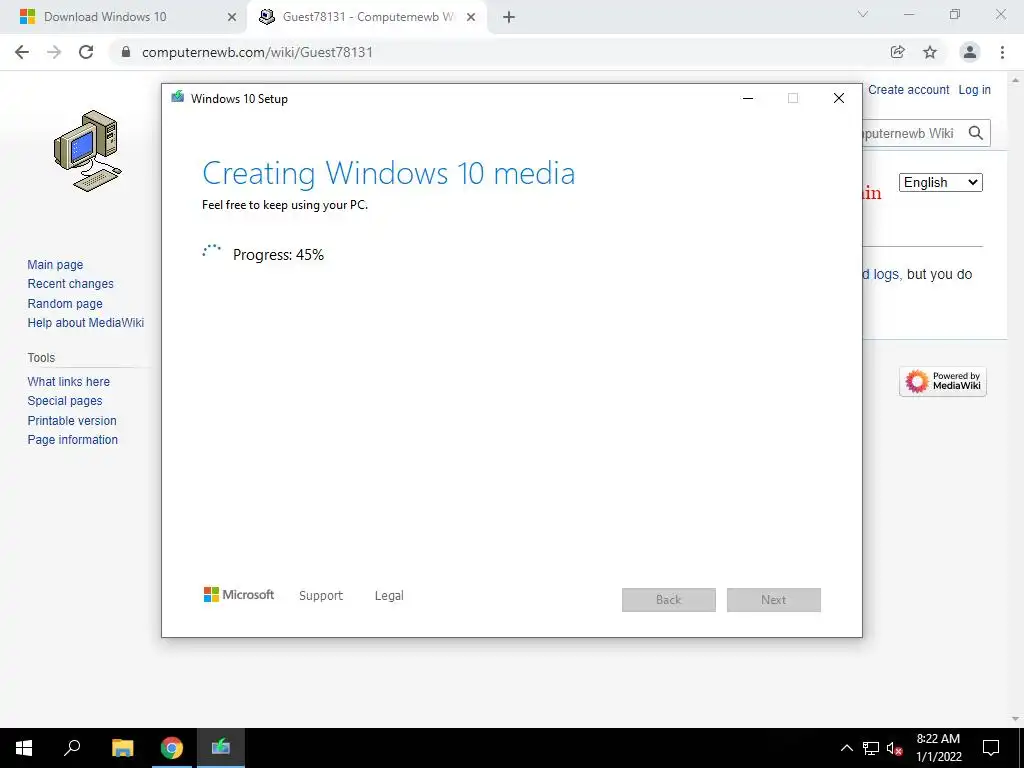Open the English language dropdown

pyautogui.click(x=940, y=182)
